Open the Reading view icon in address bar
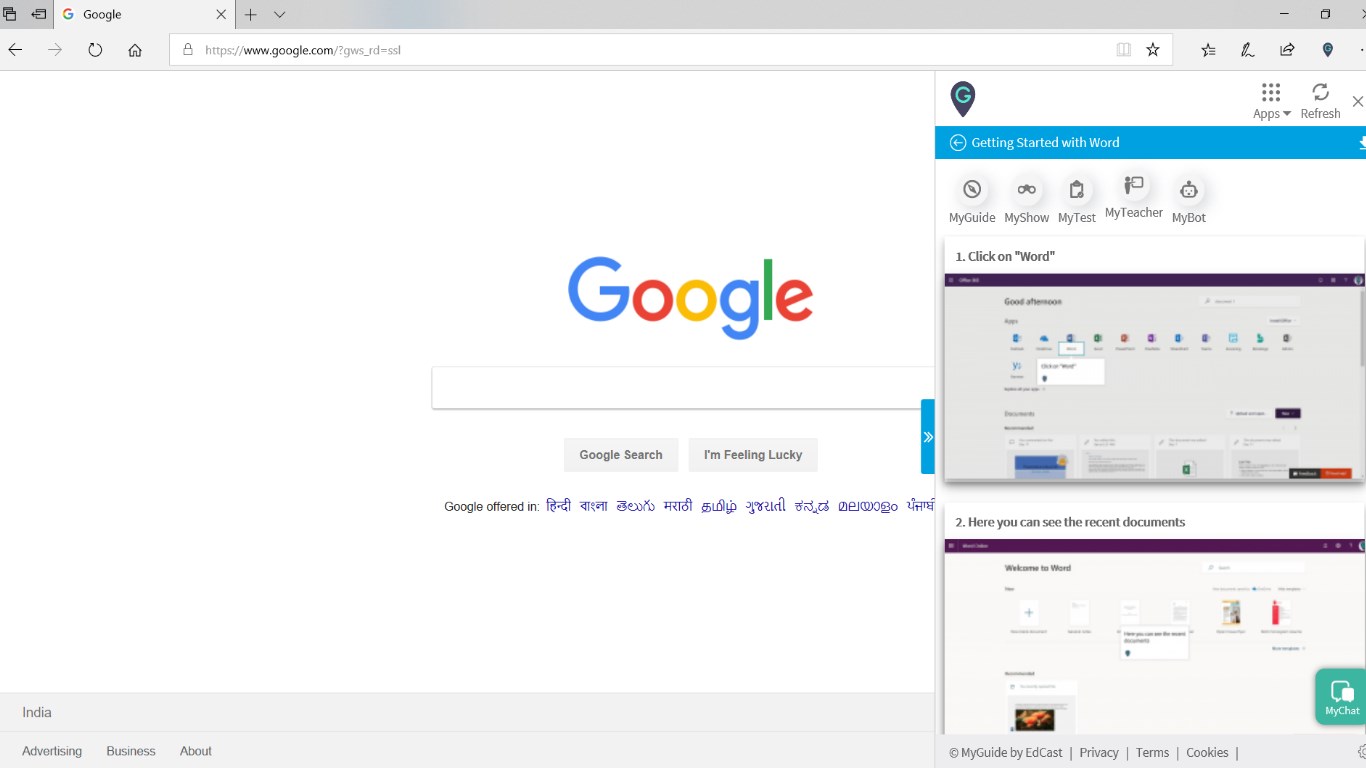 (1124, 50)
